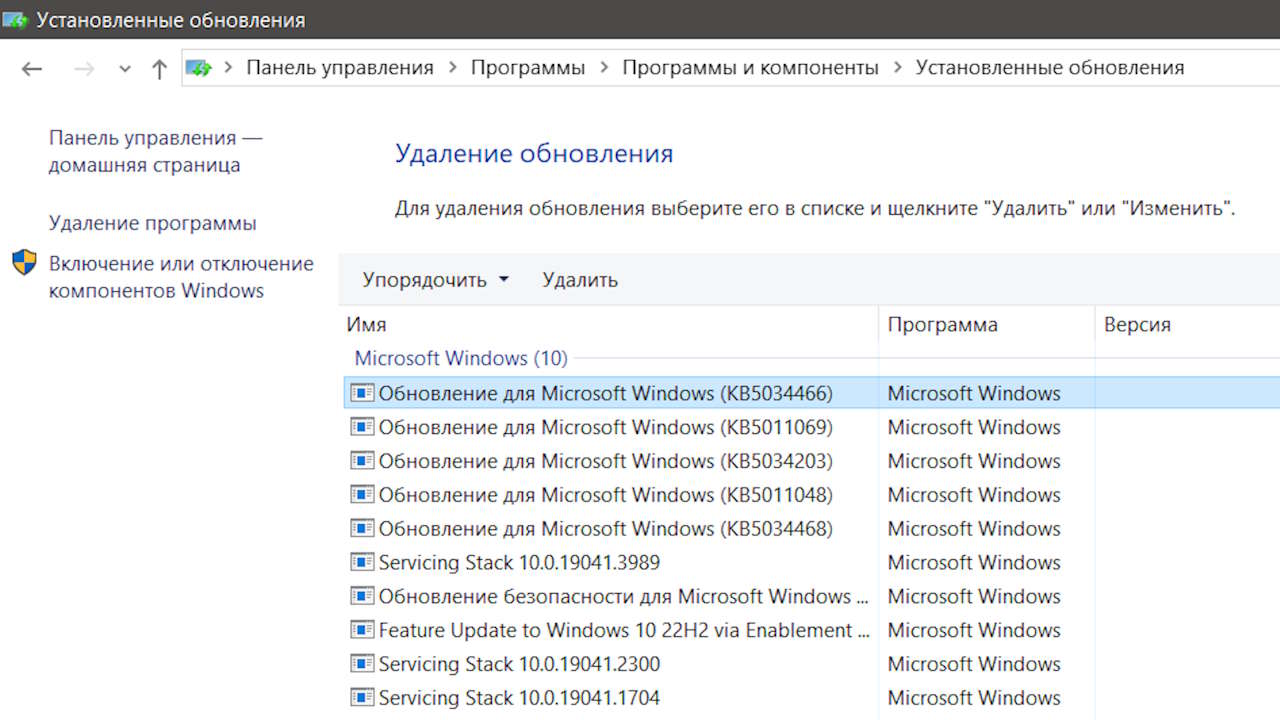Go to Панель управления breadcrumb
1280x720 pixels.
pos(340,68)
